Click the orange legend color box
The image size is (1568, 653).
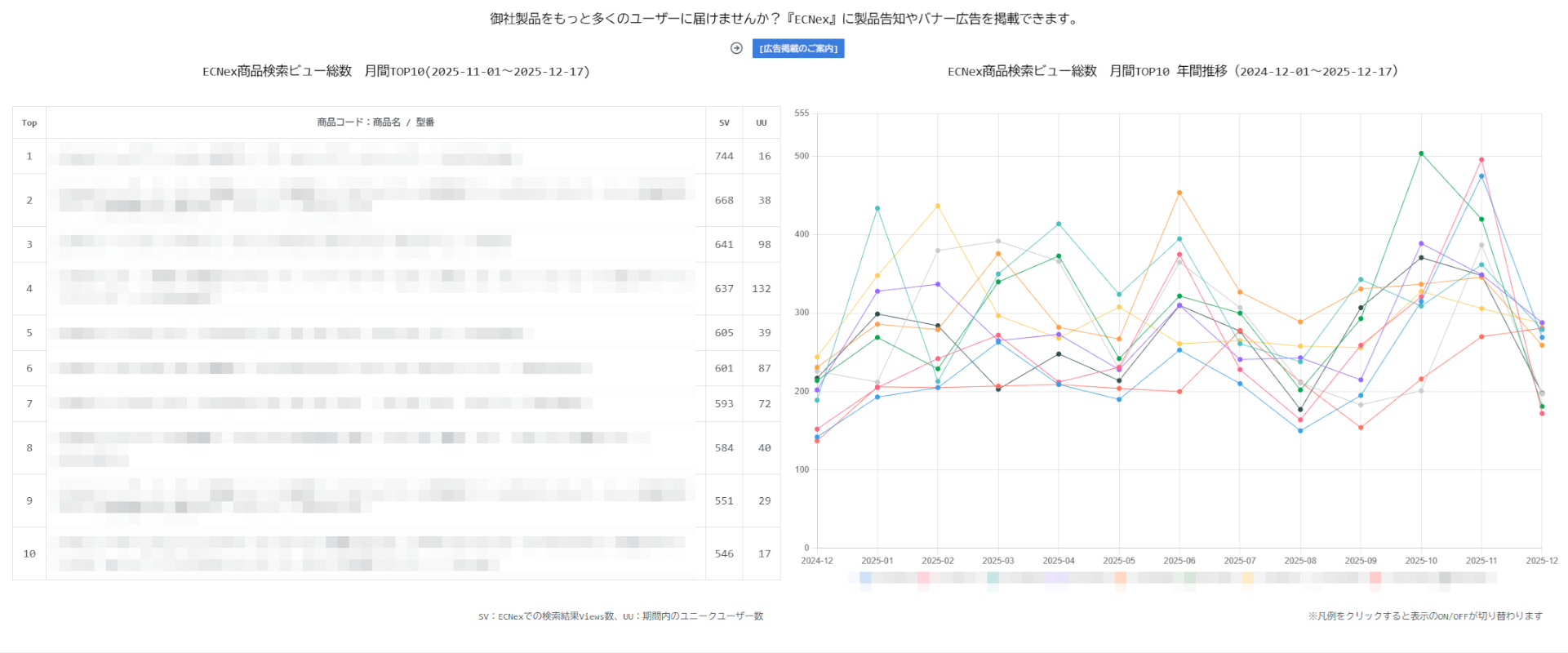(x=1121, y=578)
